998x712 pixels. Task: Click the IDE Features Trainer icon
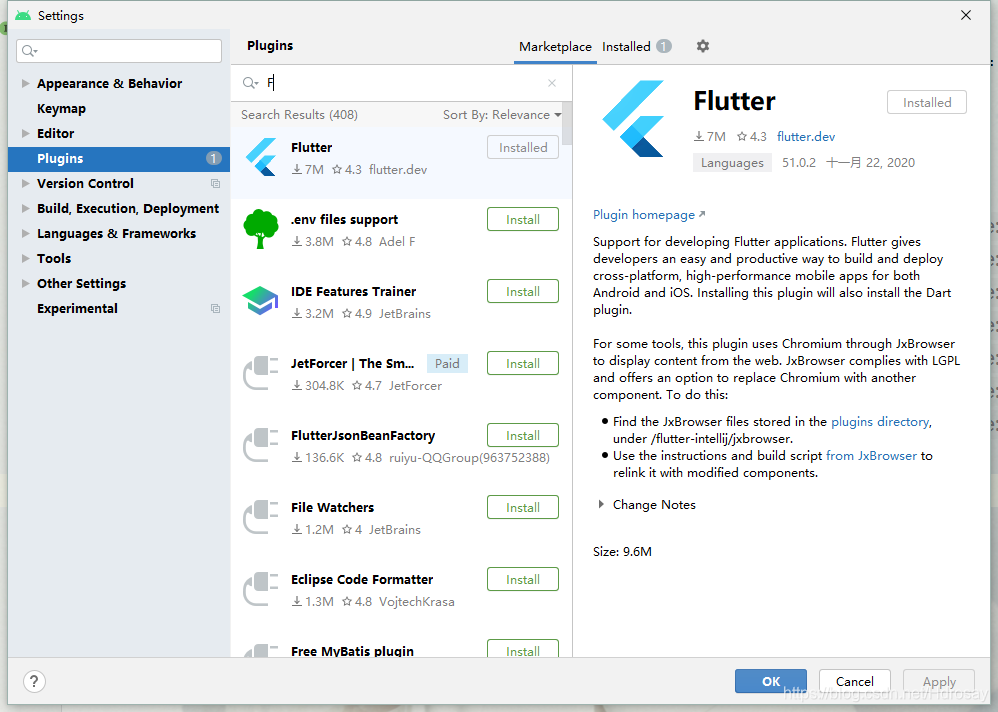click(261, 300)
